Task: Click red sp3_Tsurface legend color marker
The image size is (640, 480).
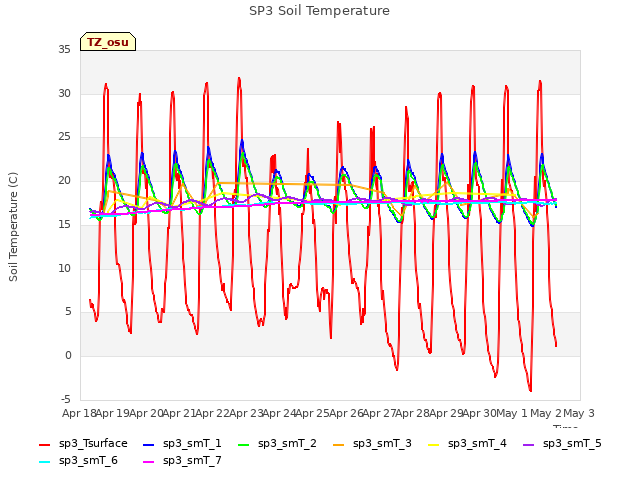Action: coord(44,444)
